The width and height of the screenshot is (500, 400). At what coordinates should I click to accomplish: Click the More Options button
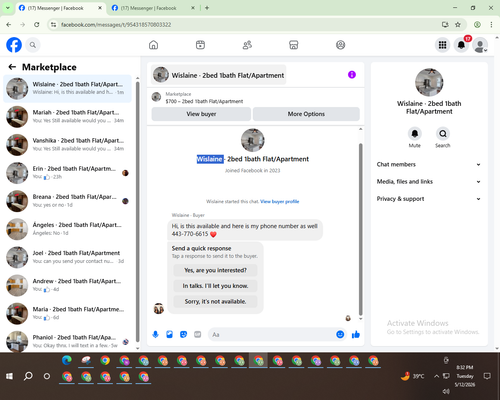point(306,114)
